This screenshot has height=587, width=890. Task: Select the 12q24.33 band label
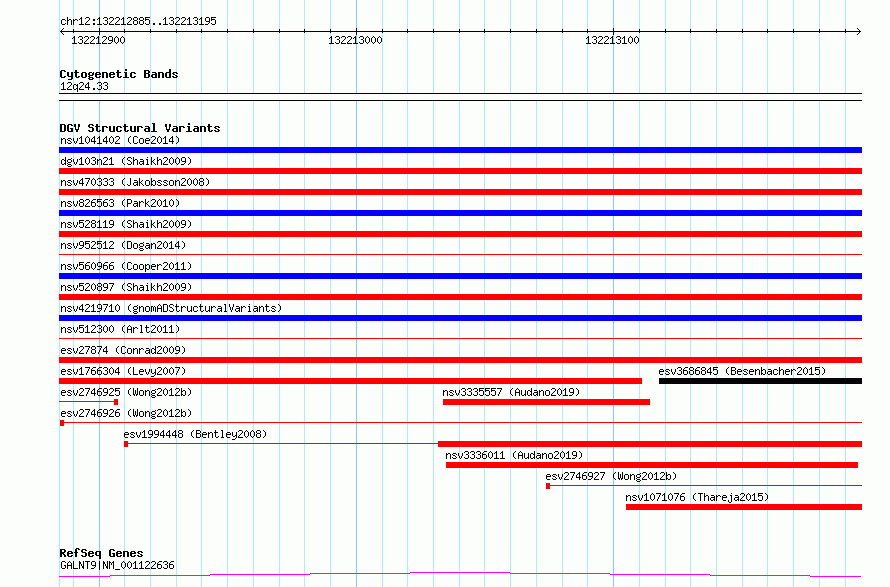(84, 86)
